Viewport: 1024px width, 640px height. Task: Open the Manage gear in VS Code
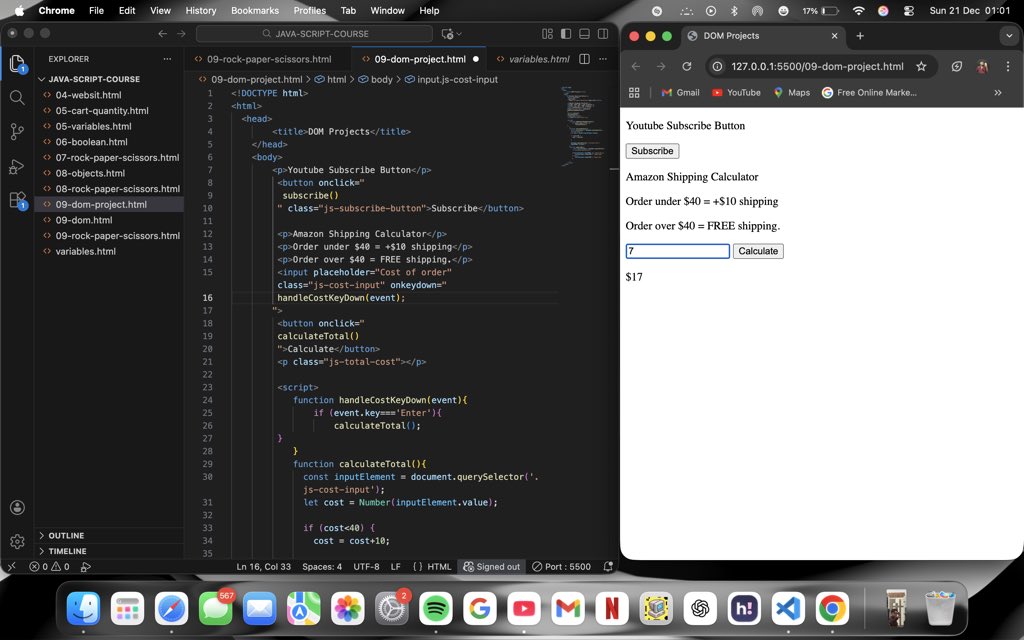[x=18, y=541]
